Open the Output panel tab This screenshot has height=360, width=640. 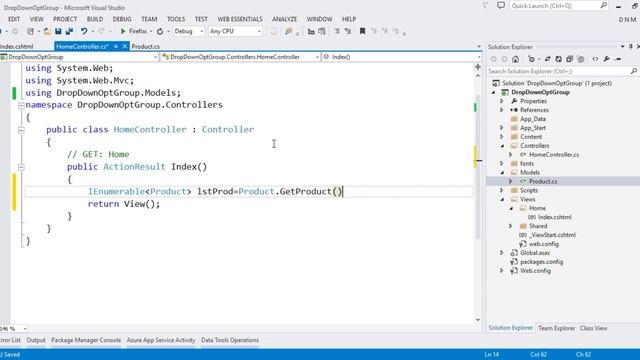pos(36,340)
